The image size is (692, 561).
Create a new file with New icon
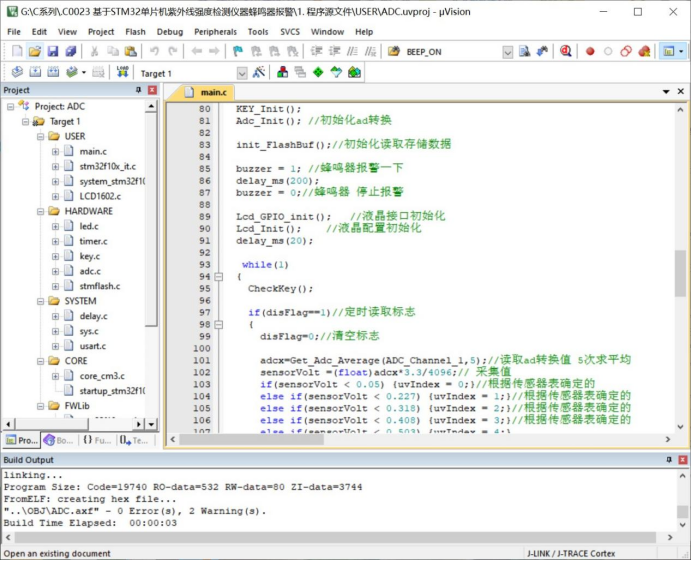click(17, 51)
